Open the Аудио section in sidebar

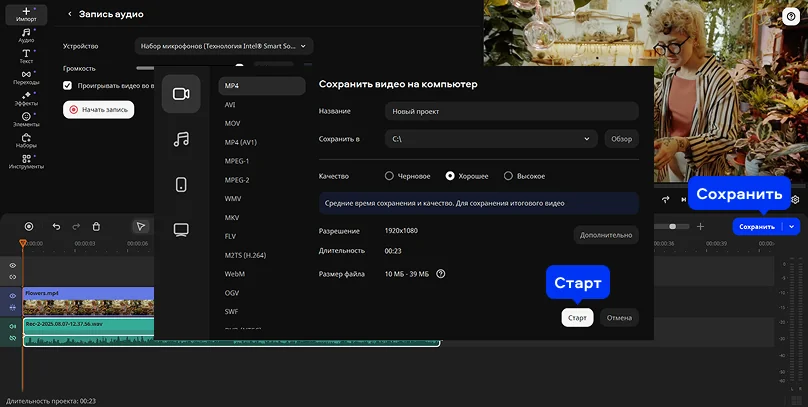tap(26, 36)
